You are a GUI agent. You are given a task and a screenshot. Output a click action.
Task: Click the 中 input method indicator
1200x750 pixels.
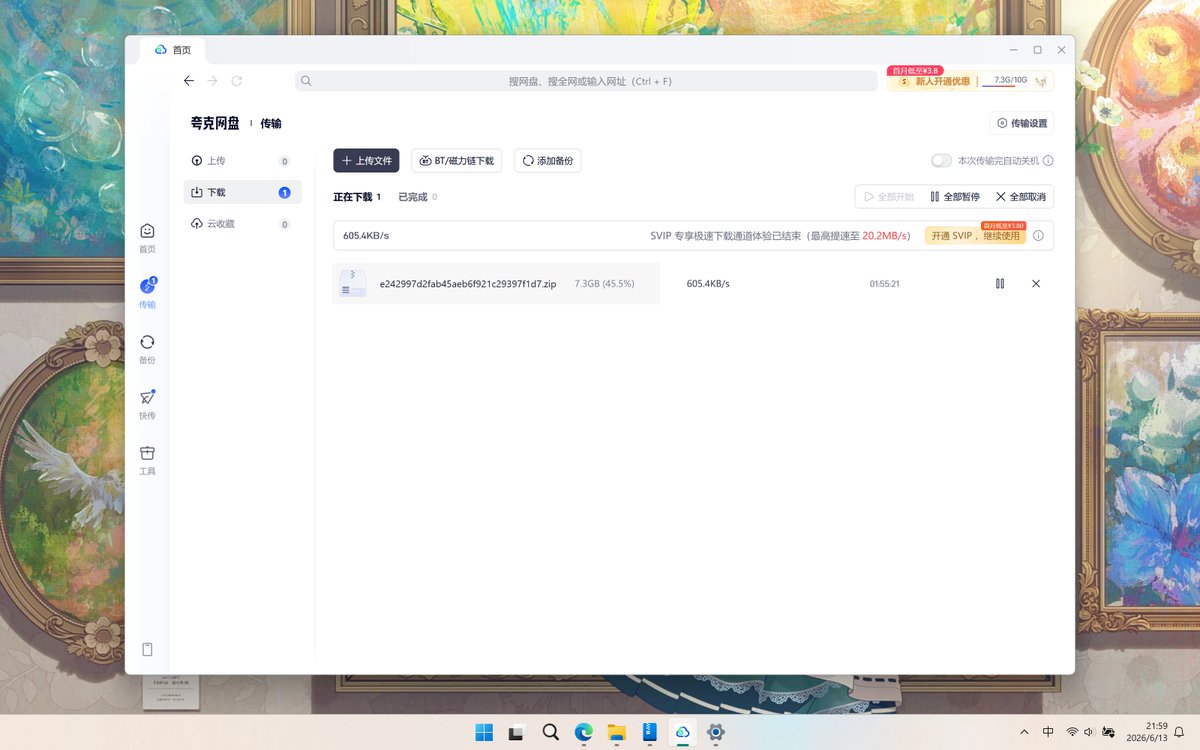pyautogui.click(x=1048, y=732)
